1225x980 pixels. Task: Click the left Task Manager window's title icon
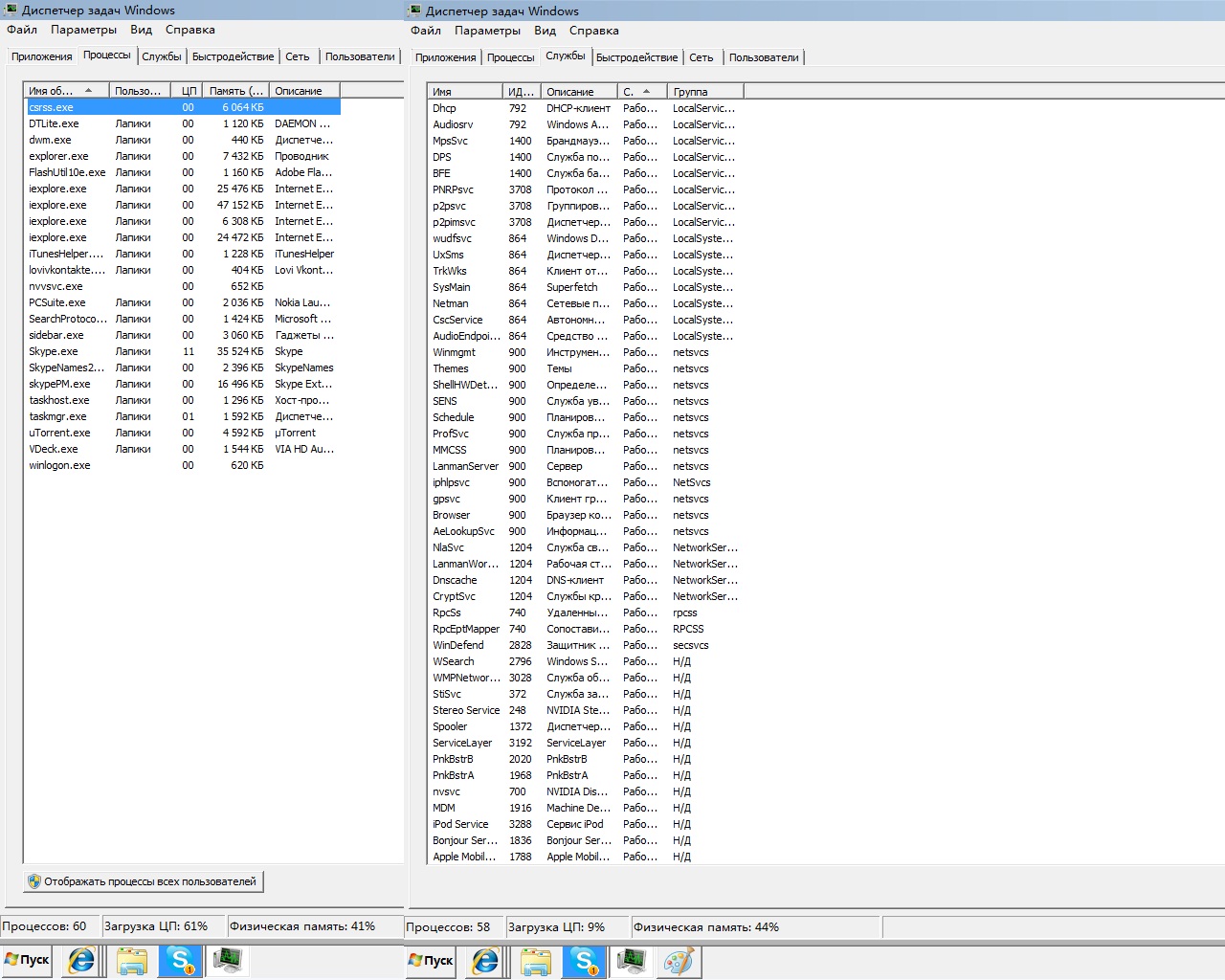tap(11, 10)
